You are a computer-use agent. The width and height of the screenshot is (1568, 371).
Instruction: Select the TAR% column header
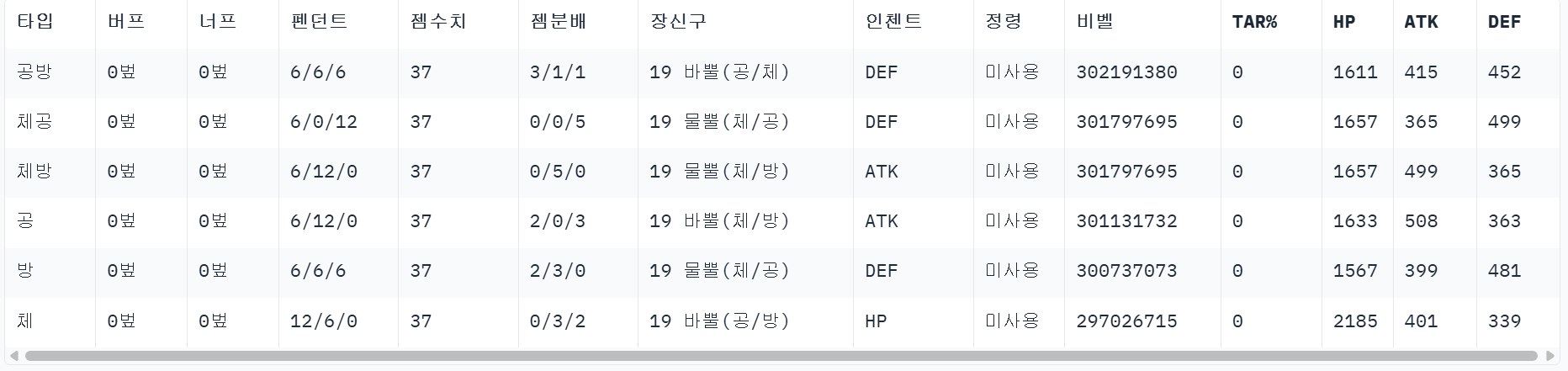(x=1254, y=22)
